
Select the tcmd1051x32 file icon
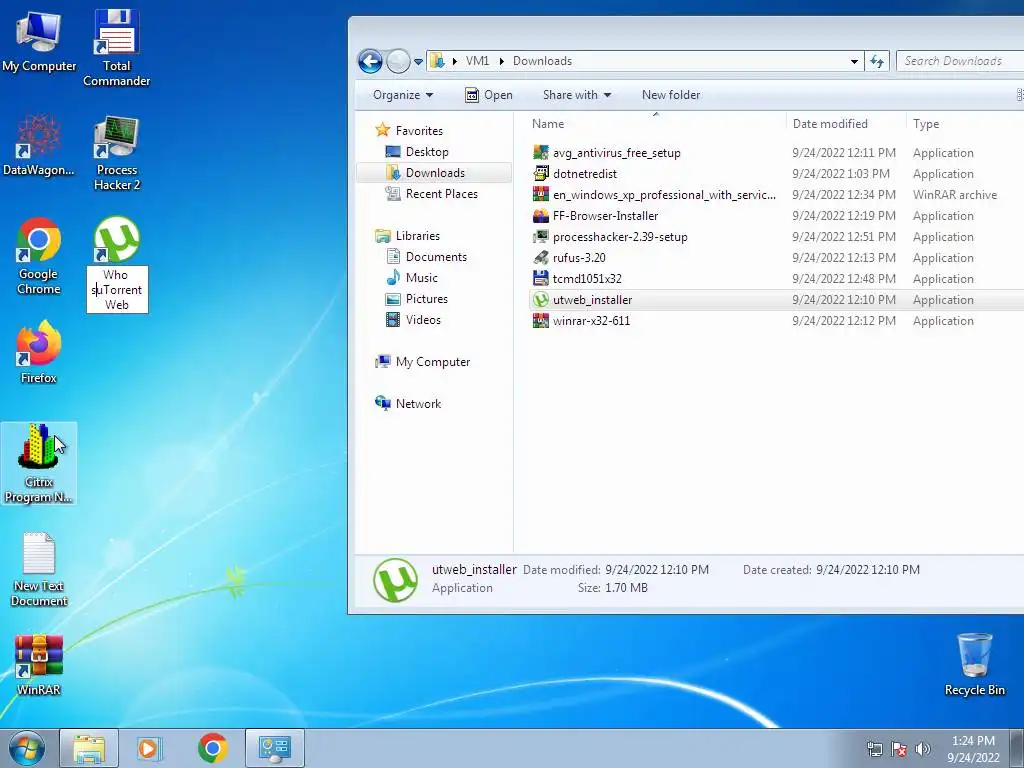pos(541,279)
